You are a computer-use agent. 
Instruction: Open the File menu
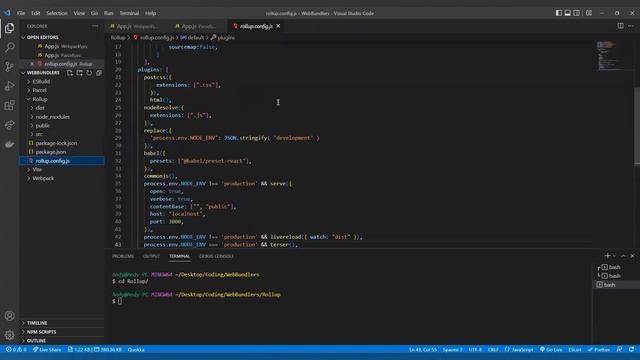point(21,13)
